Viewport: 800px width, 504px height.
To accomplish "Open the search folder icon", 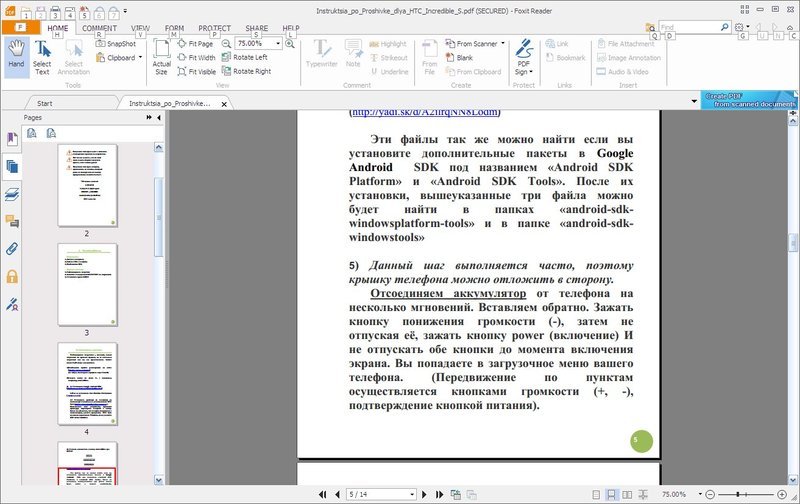I will [x=651, y=27].
